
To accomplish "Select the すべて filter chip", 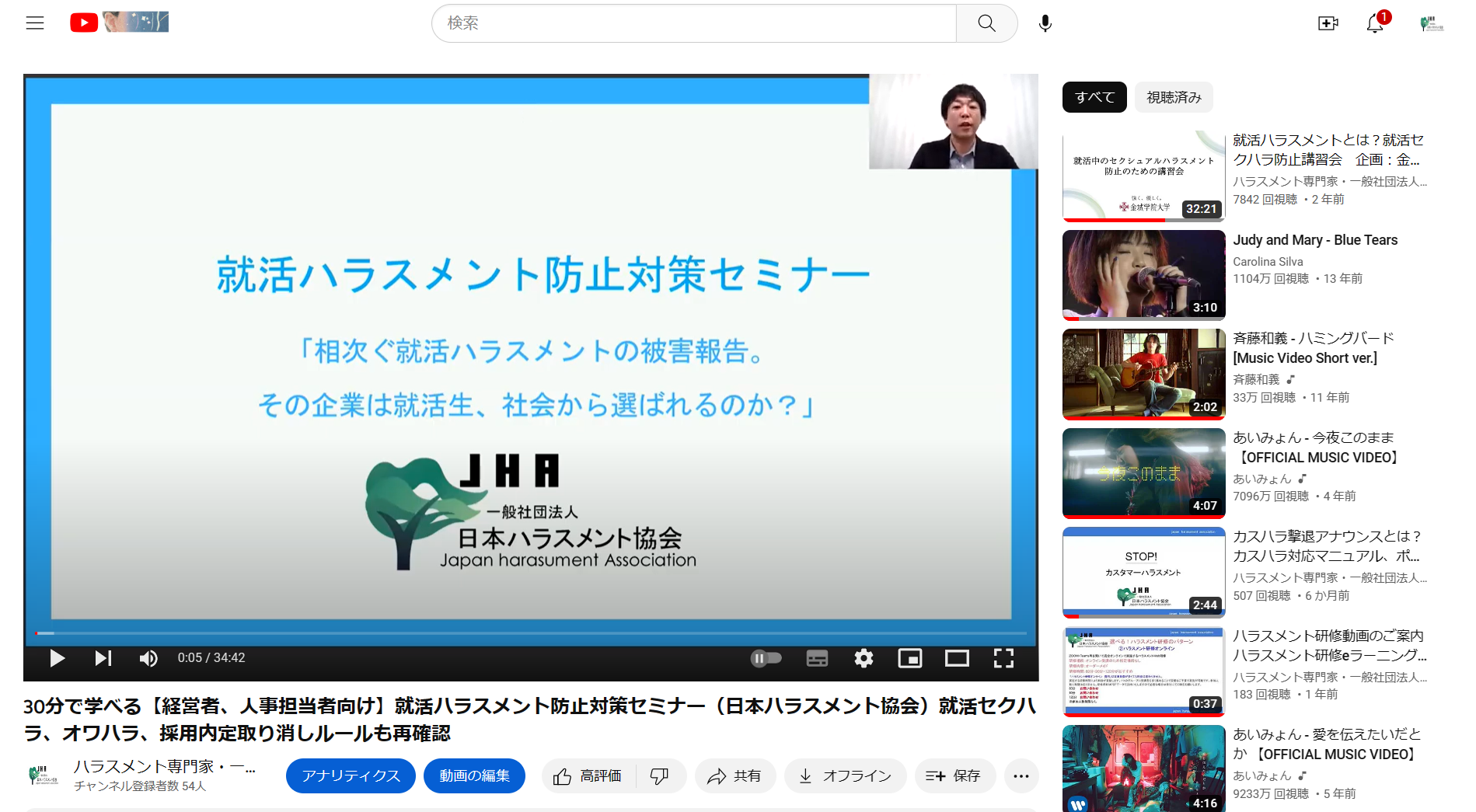I will 1094,97.
